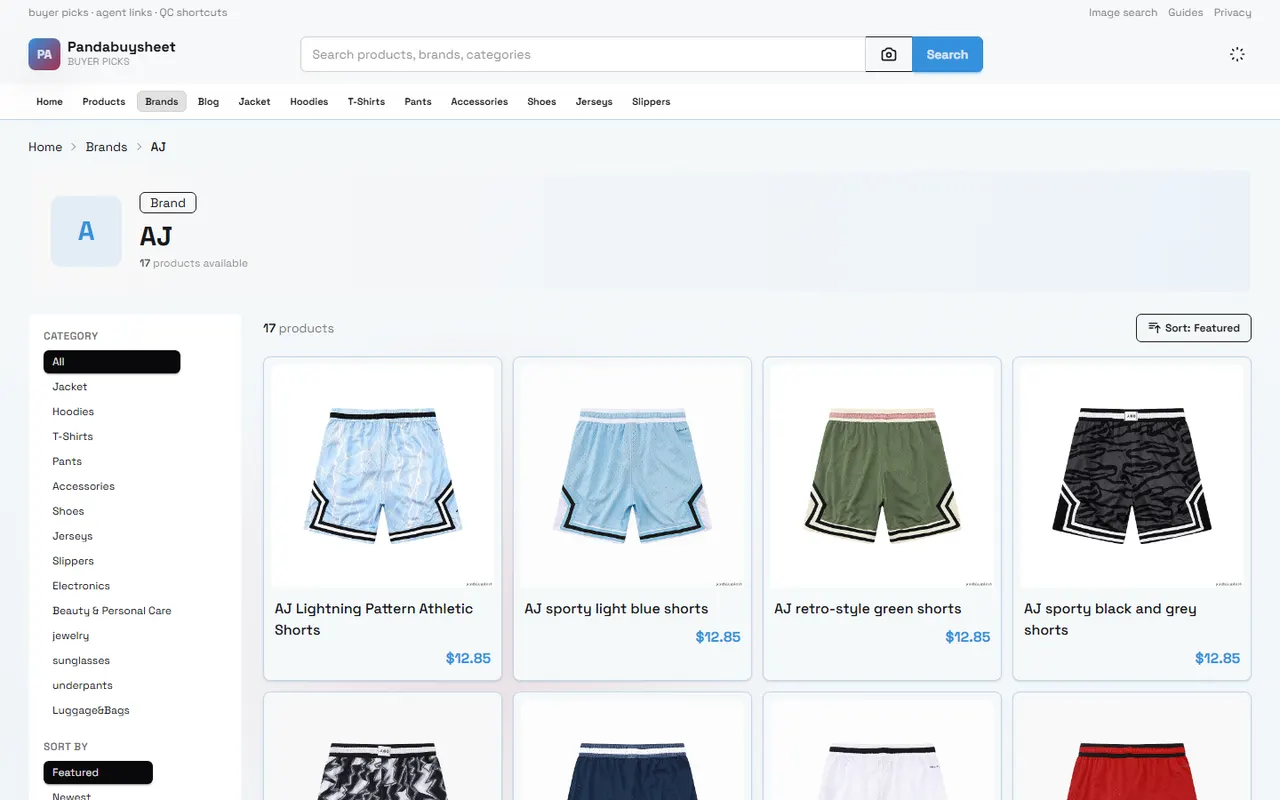Pick the Luggage&Bags category filter
Image resolution: width=1280 pixels, height=800 pixels.
(x=91, y=711)
